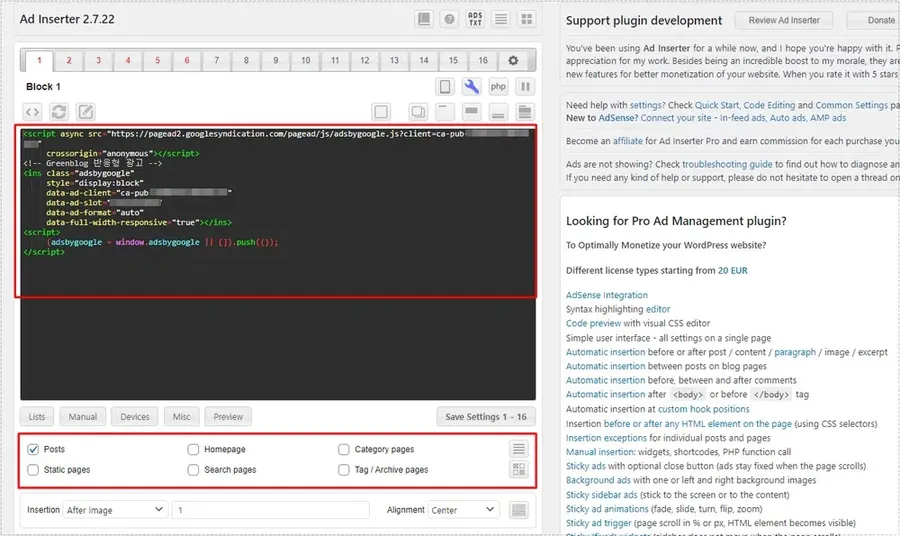Viewport: 900px width, 536px height.
Task: Open the affiliate link
Action: [x=627, y=141]
